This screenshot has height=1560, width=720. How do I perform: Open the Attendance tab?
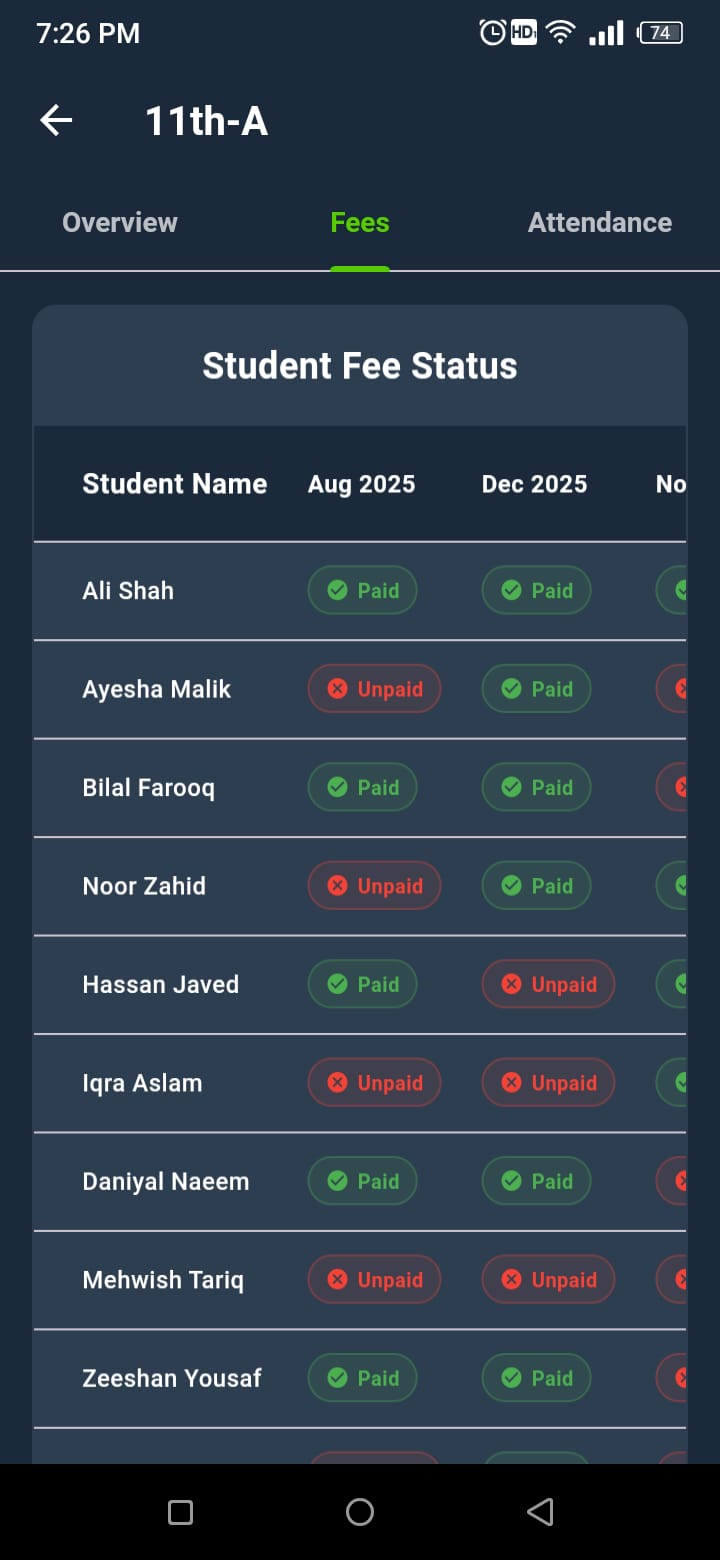point(599,222)
